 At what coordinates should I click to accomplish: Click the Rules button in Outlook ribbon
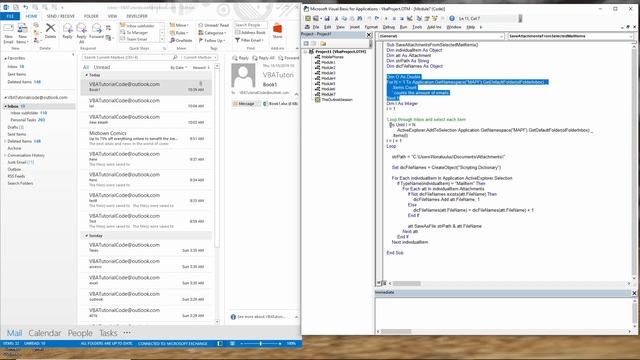(x=179, y=33)
